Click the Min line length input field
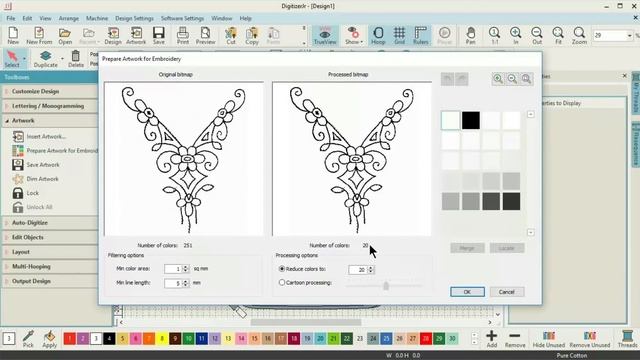The width and height of the screenshot is (640, 360). (173, 283)
